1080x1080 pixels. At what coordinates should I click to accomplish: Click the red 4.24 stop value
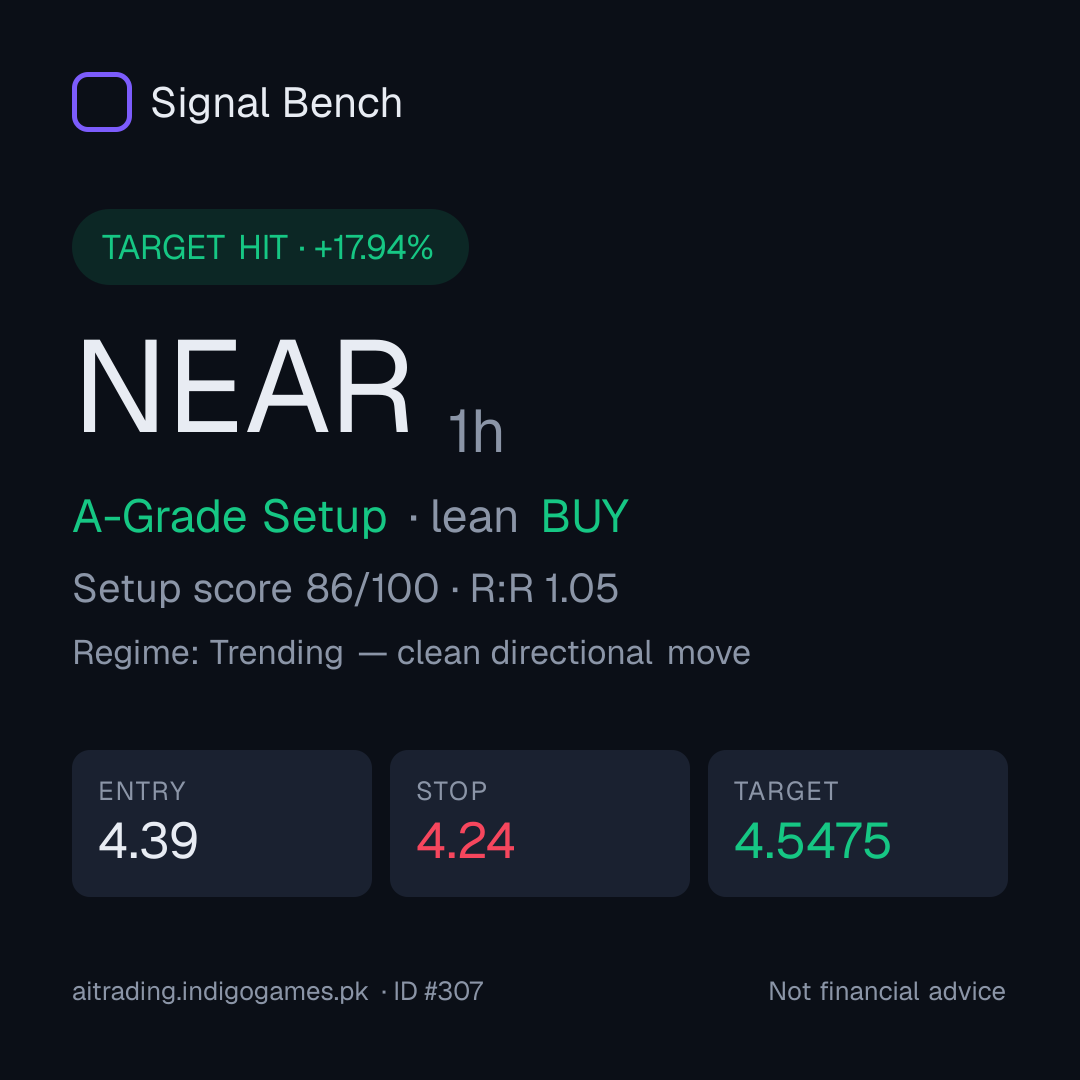(x=466, y=841)
